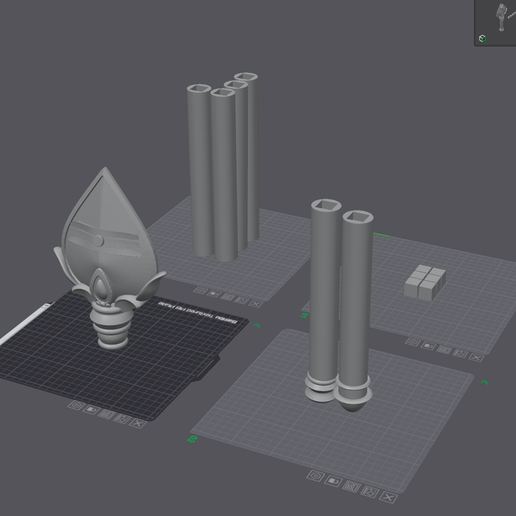Auto-arrange objects on the two-tube plate
516x516 pixels.
tap(351, 486)
